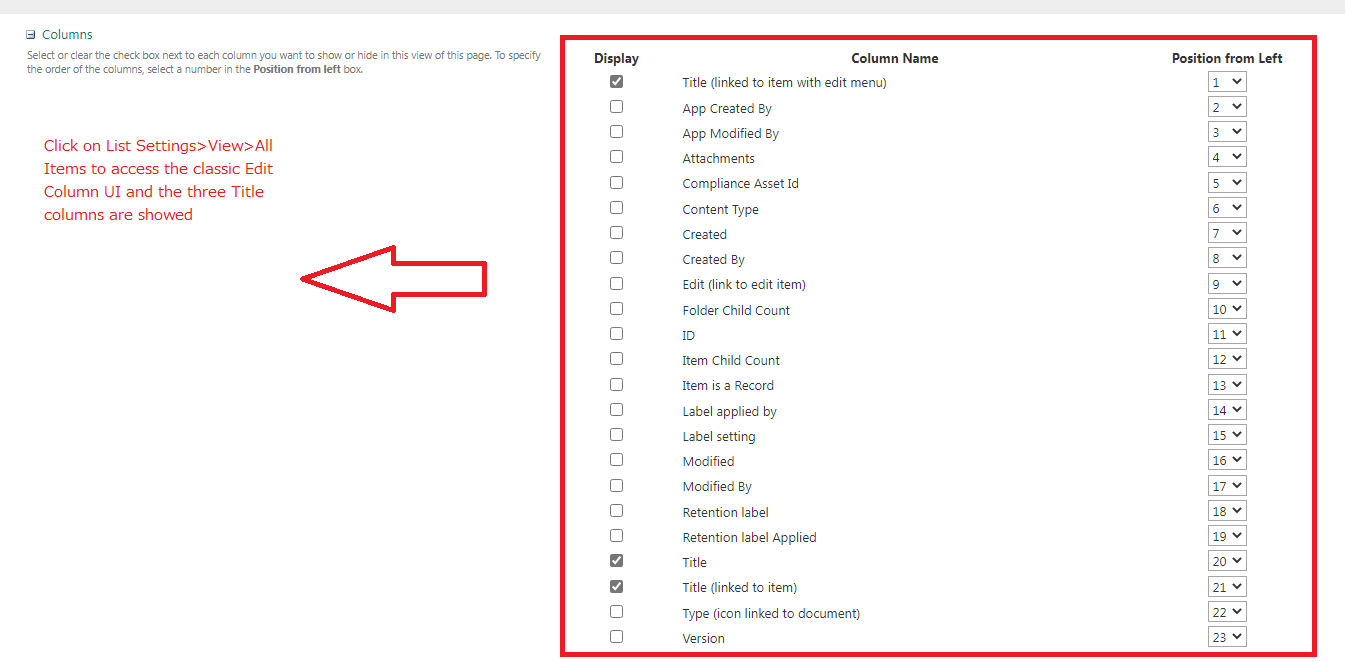Check the Retention label checkbox
The height and width of the screenshot is (662, 1345).
pyautogui.click(x=616, y=511)
